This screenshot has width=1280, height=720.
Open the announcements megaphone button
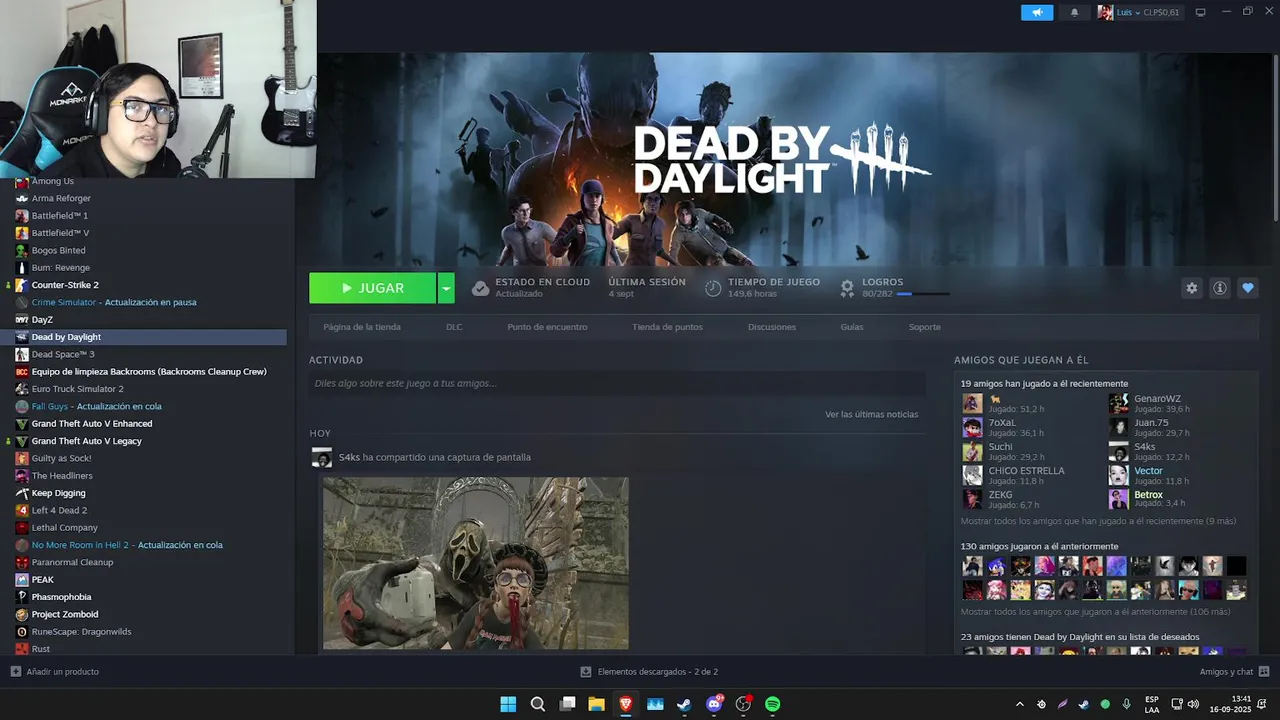pos(1037,12)
